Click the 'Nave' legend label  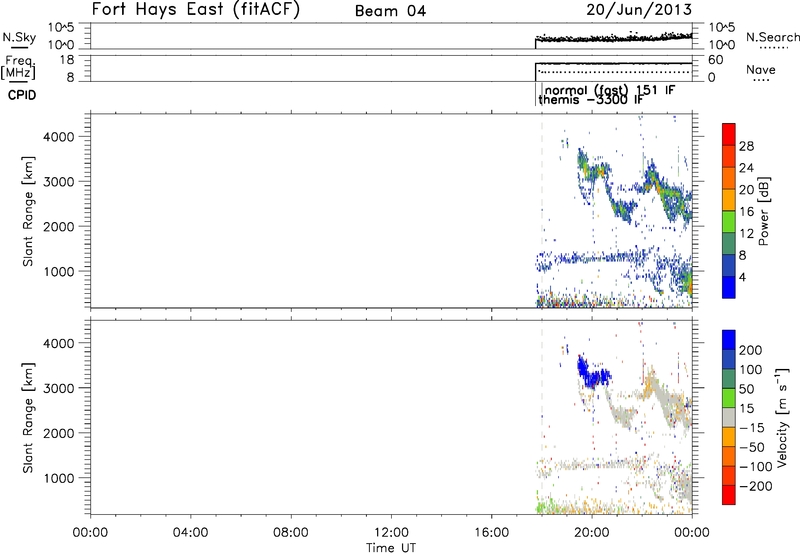pyautogui.click(x=761, y=70)
